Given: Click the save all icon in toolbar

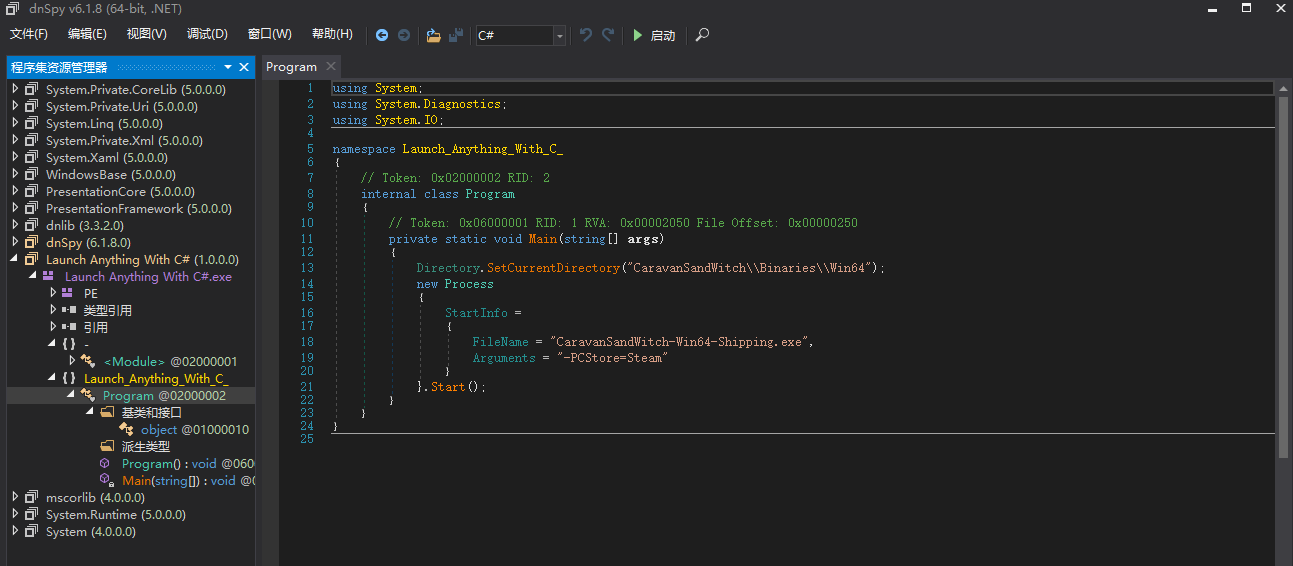Looking at the screenshot, I should (x=456, y=35).
